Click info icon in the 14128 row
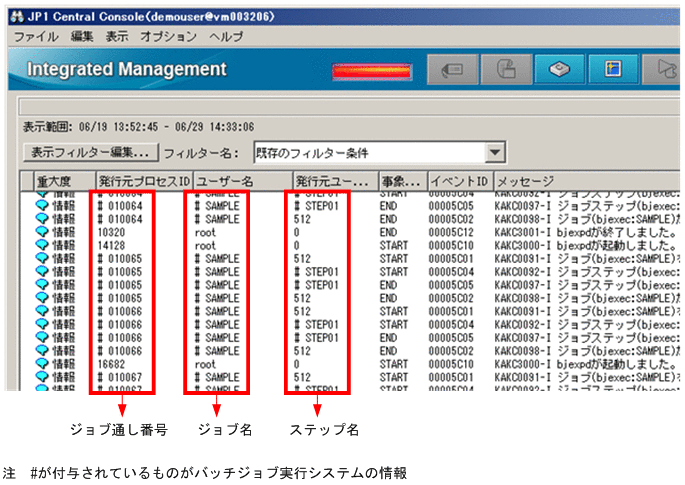Screen dimensions: 685x485 pos(42,245)
